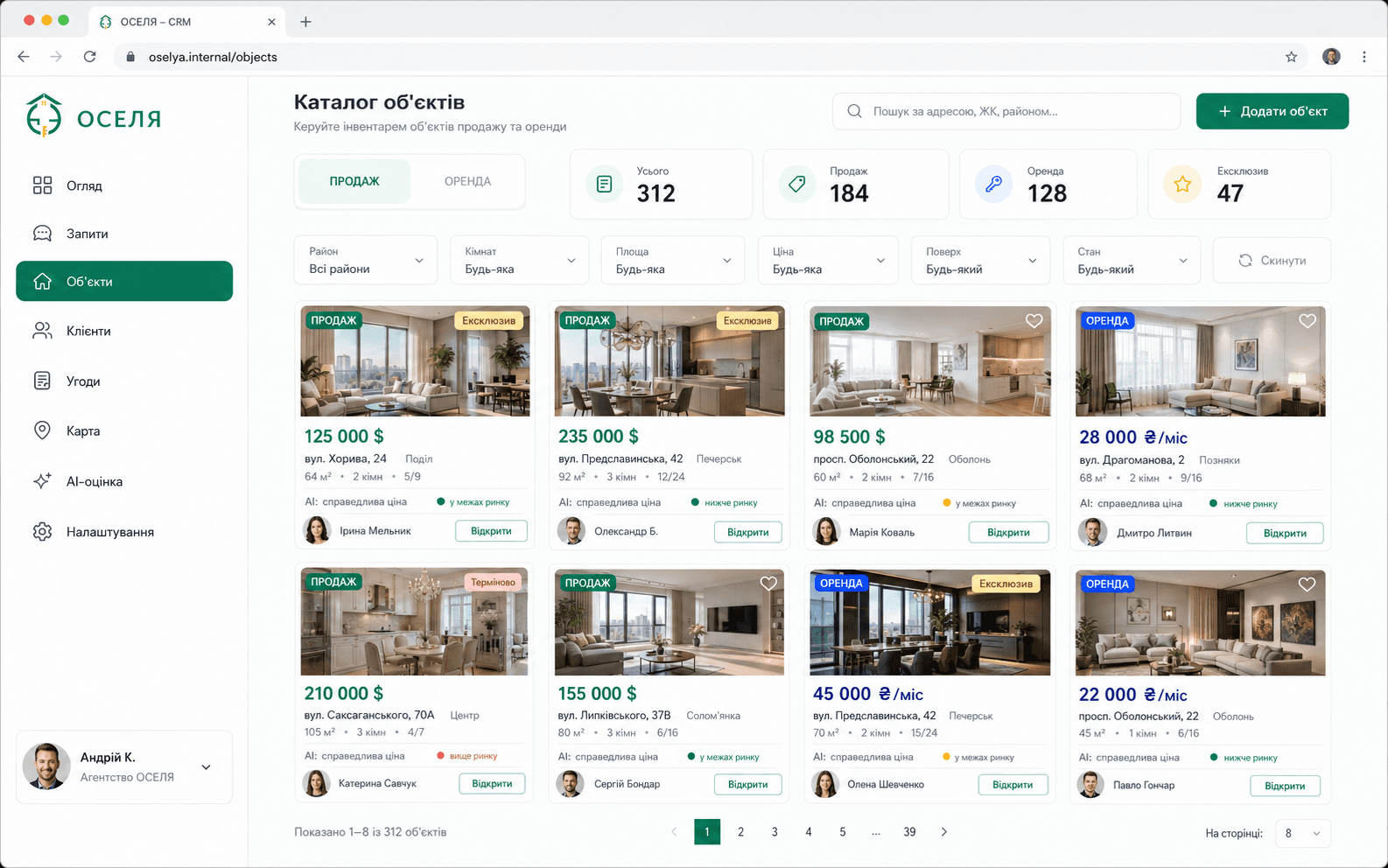Viewport: 1388px width, 868px height.
Task: Go to page 5
Action: pos(842,831)
